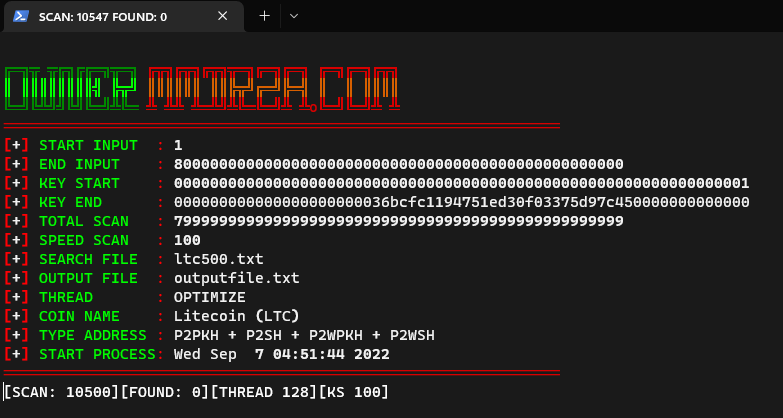Click the [+] marker beside START PROCESS

click(x=17, y=354)
